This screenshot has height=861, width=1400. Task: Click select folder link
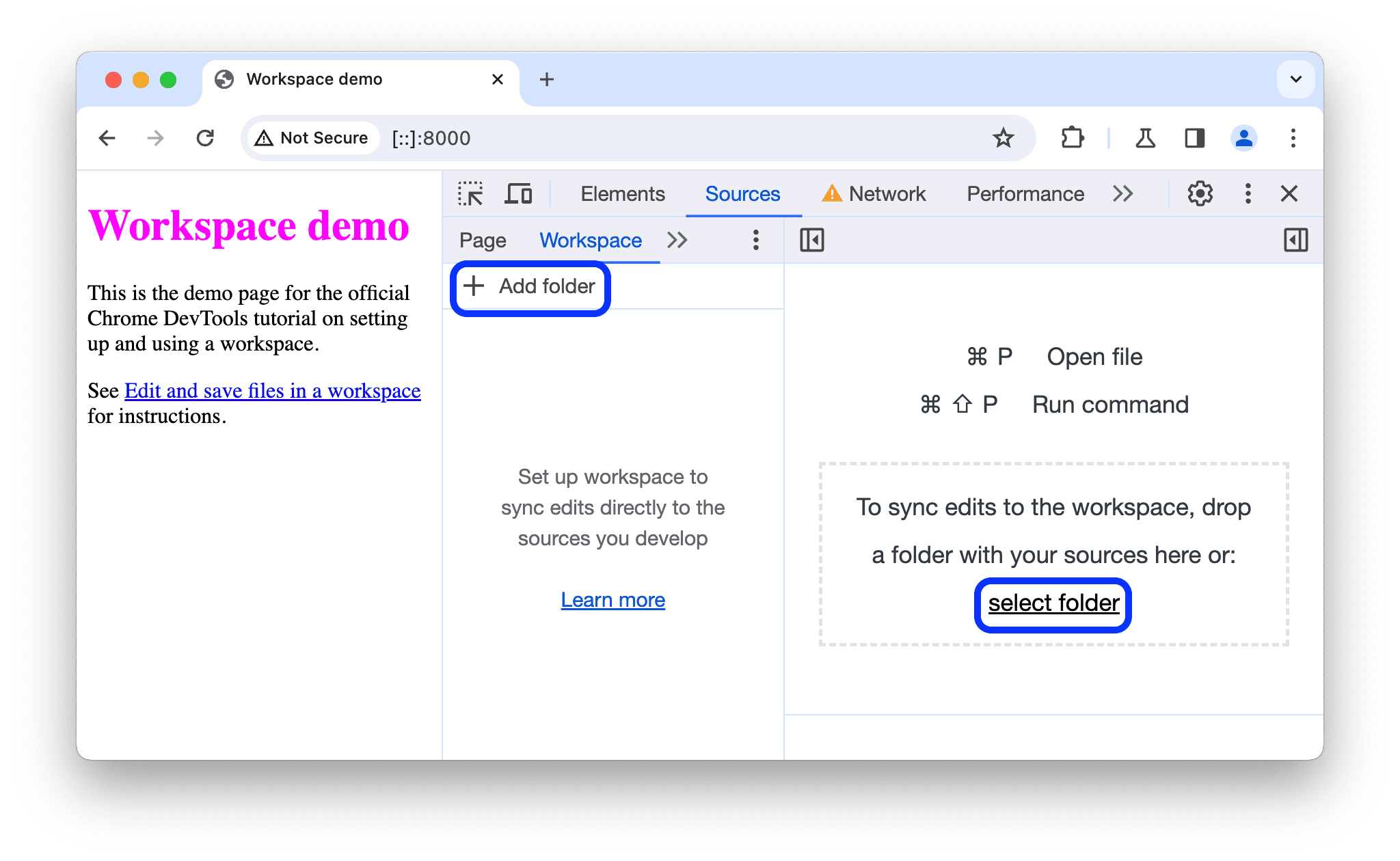coord(1053,601)
